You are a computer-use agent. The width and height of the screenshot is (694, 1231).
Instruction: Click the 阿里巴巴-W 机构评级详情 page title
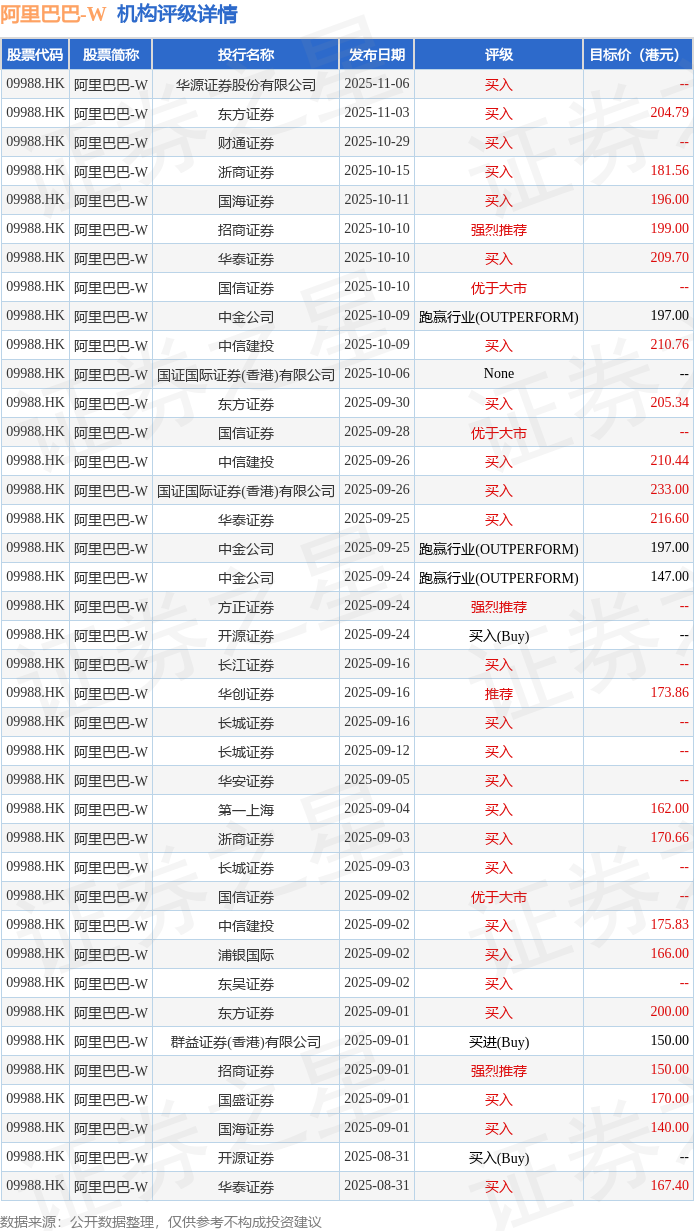point(119,14)
